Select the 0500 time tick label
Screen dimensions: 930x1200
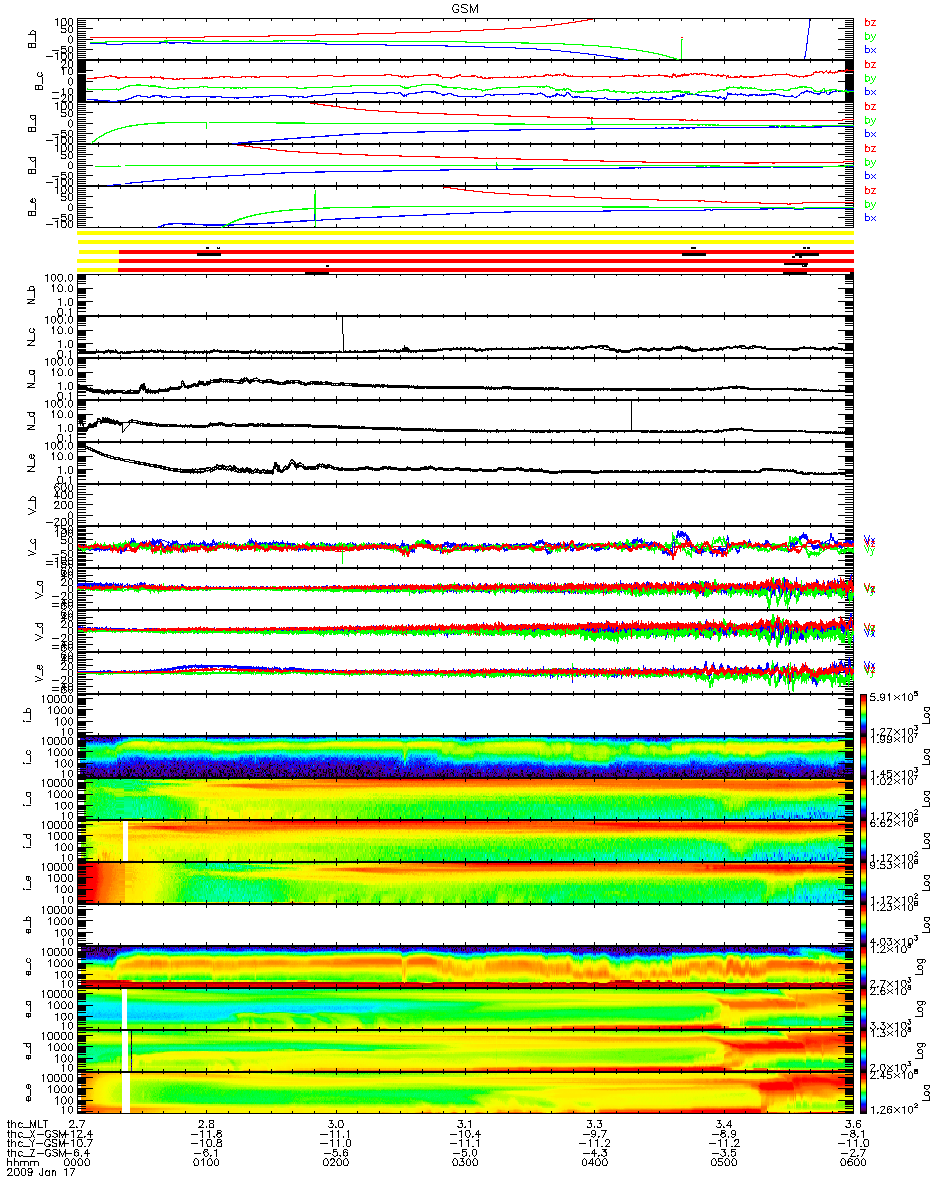(x=724, y=1163)
